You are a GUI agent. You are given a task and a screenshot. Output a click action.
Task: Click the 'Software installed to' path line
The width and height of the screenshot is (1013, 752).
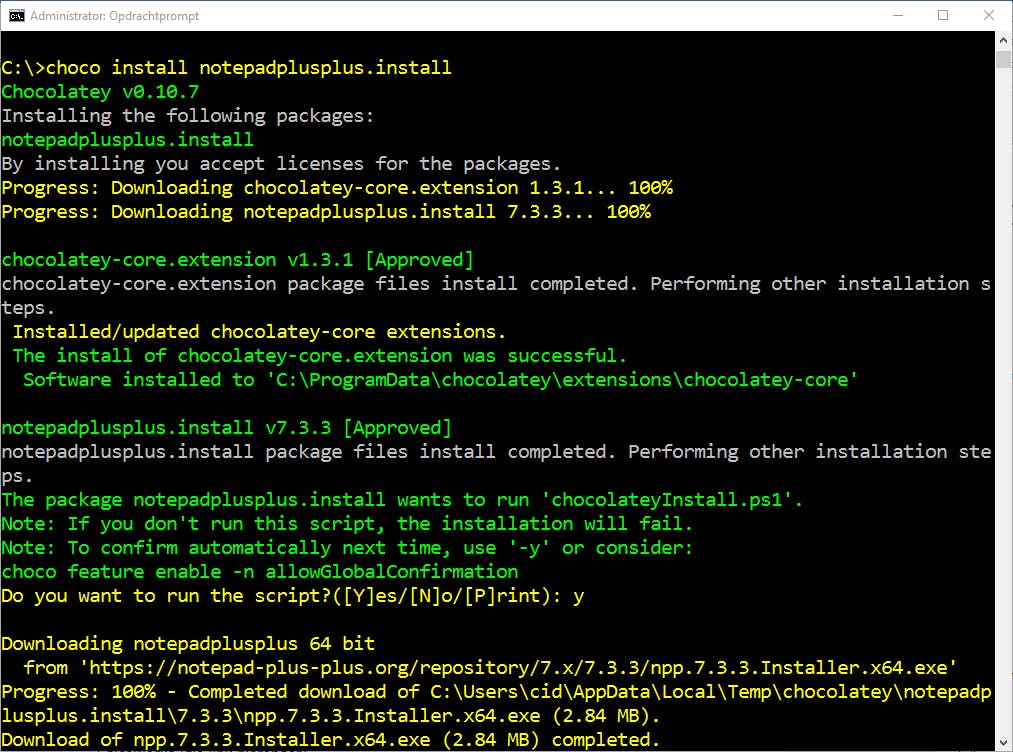pyautogui.click(x=441, y=379)
